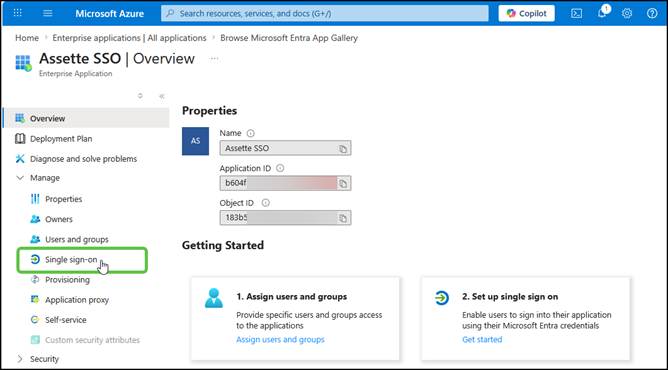
Task: Open Provisioning menu item
Action: point(67,280)
